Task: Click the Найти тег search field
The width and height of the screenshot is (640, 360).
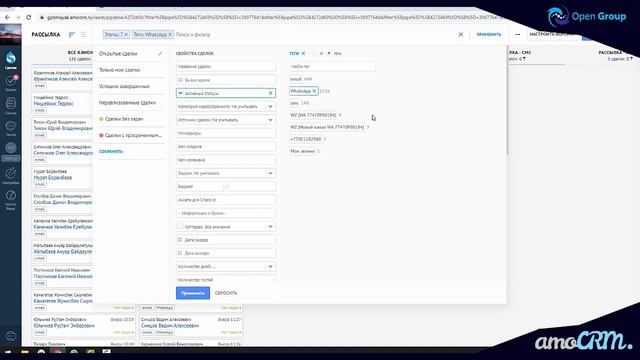Action: pos(332,67)
